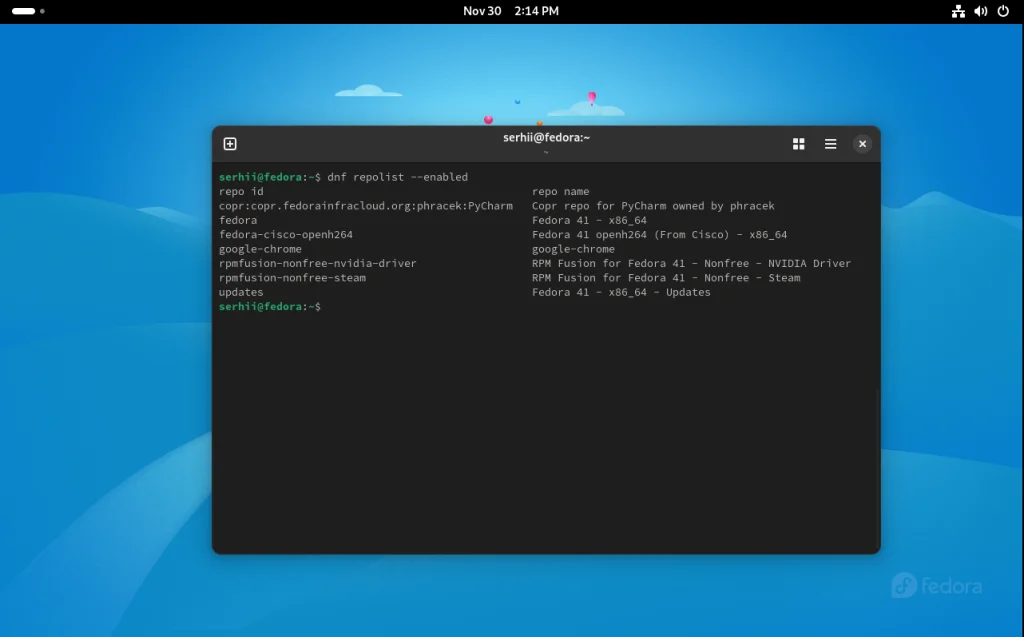
Task: Open the calendar by clicking the clock
Action: pos(512,11)
